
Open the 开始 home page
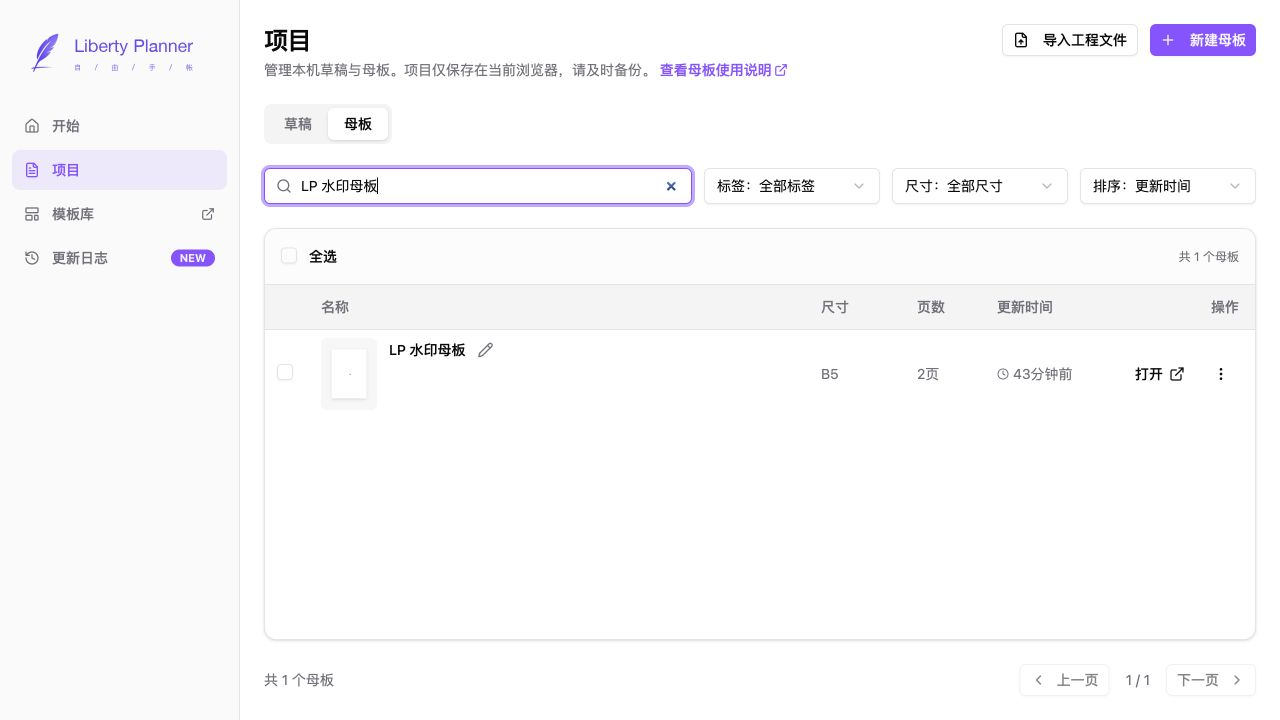(x=119, y=126)
